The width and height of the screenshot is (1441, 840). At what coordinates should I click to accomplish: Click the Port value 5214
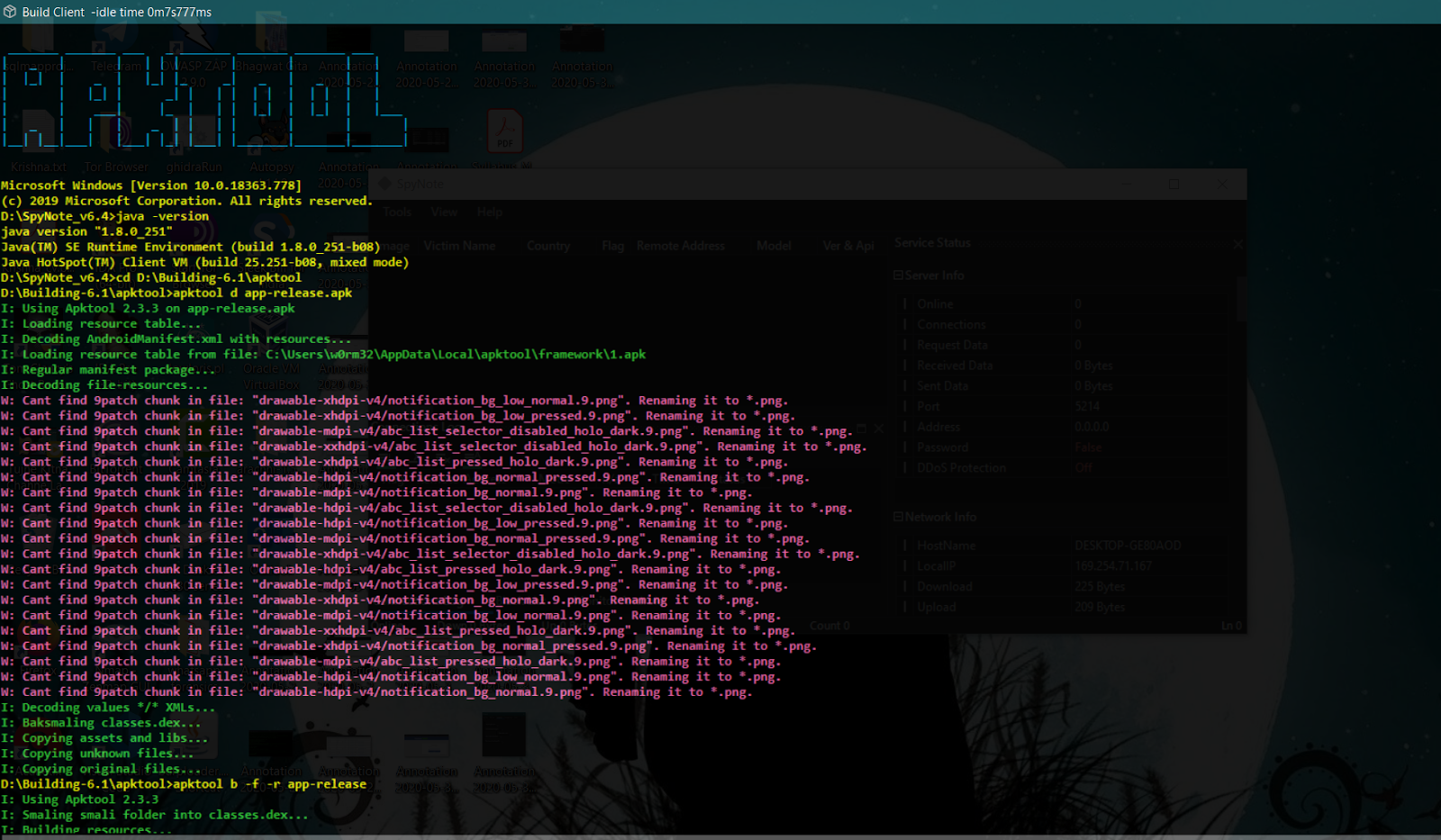click(1087, 406)
